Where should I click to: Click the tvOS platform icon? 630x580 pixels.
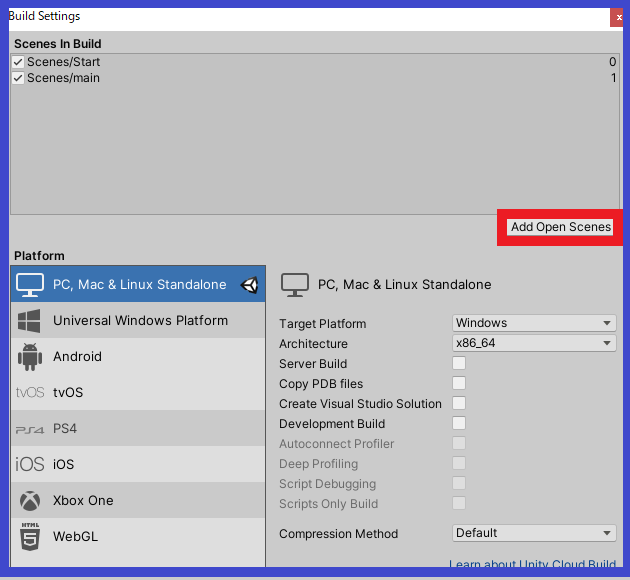click(30, 392)
